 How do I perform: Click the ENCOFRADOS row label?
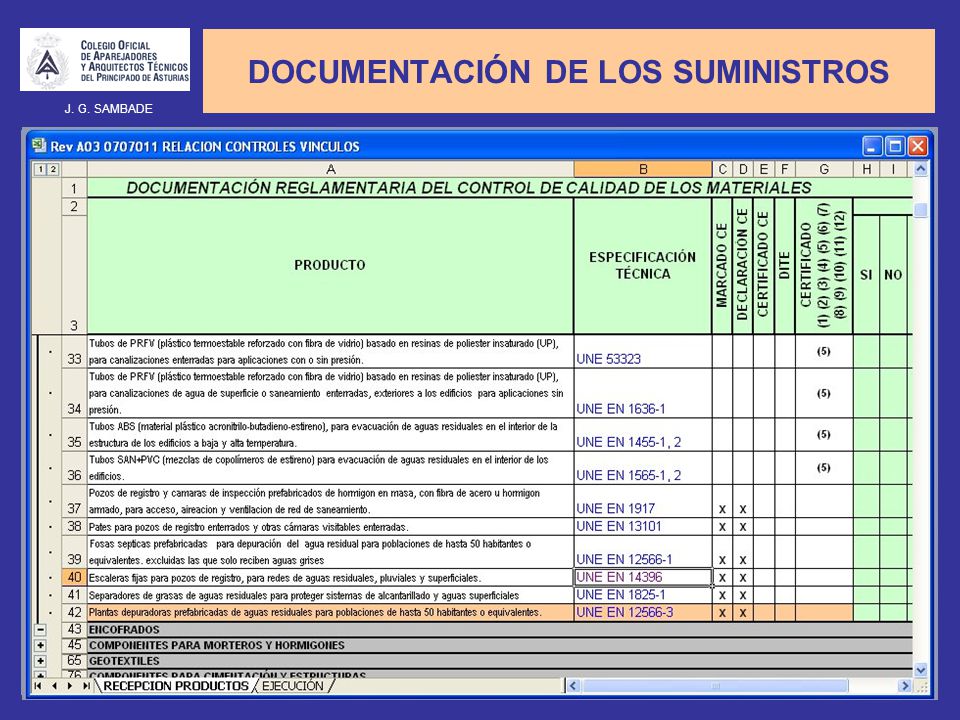pyautogui.click(x=124, y=629)
